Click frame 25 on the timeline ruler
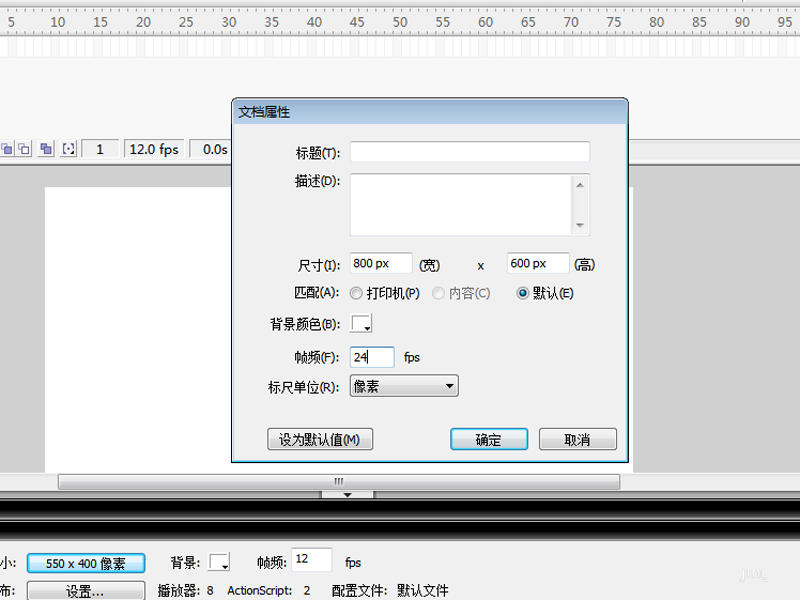The height and width of the screenshot is (600, 800). point(186,22)
